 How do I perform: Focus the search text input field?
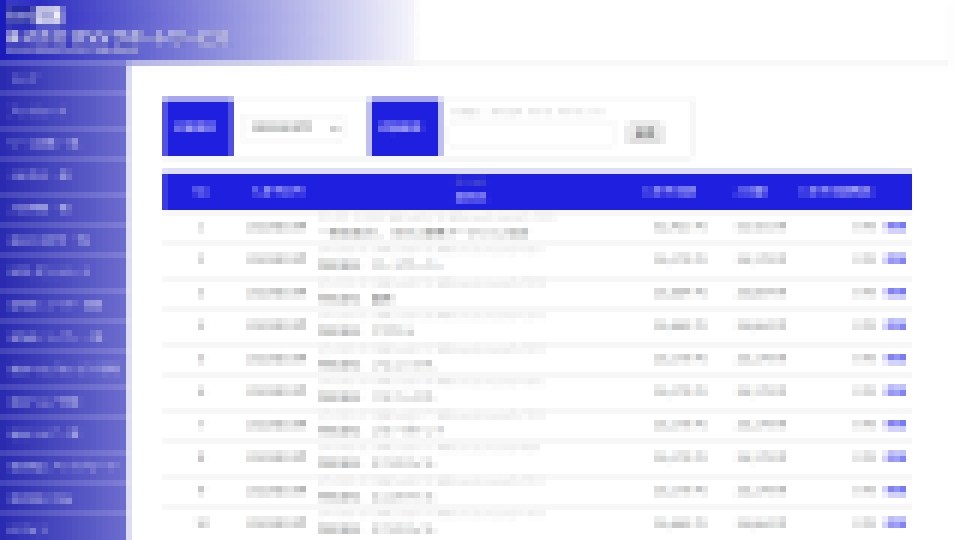point(531,134)
